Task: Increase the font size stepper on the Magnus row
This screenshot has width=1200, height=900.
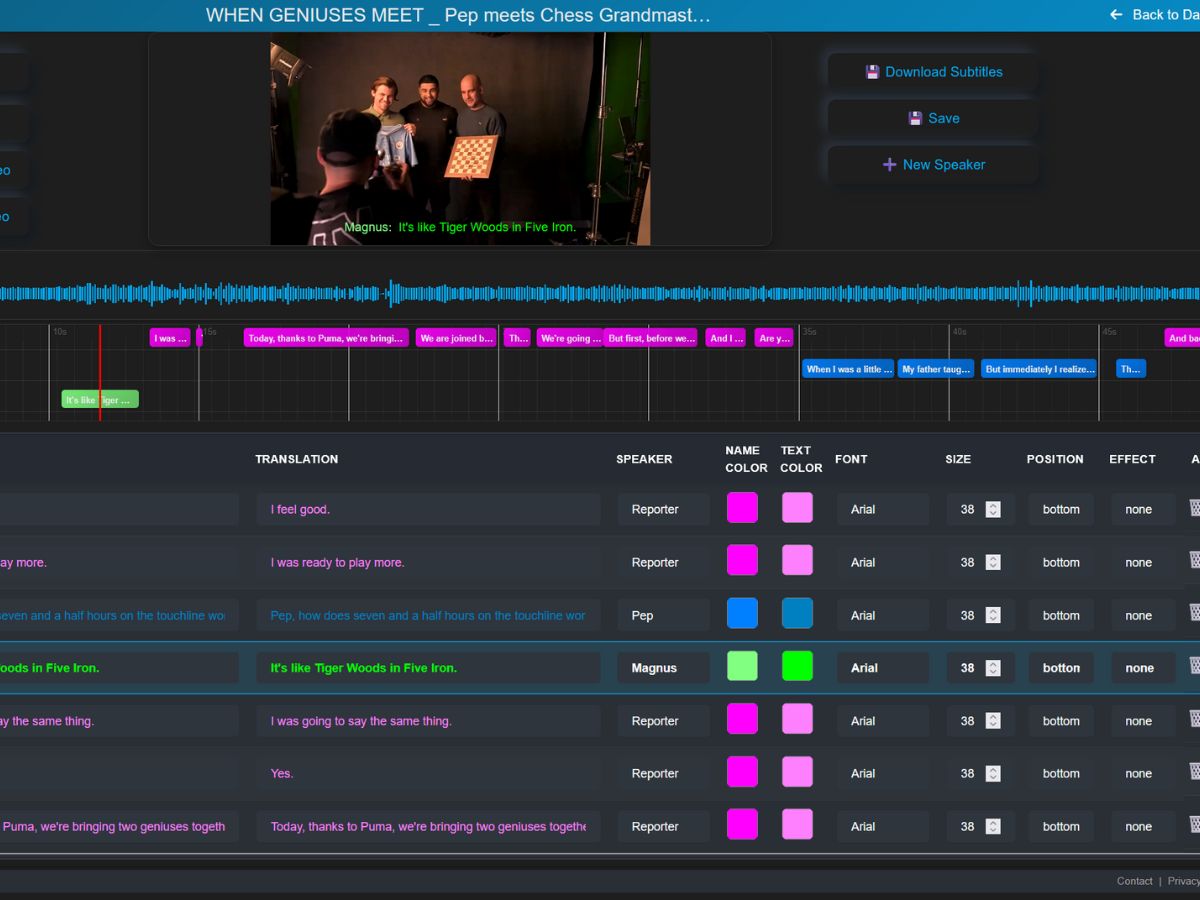Action: [x=992, y=662]
